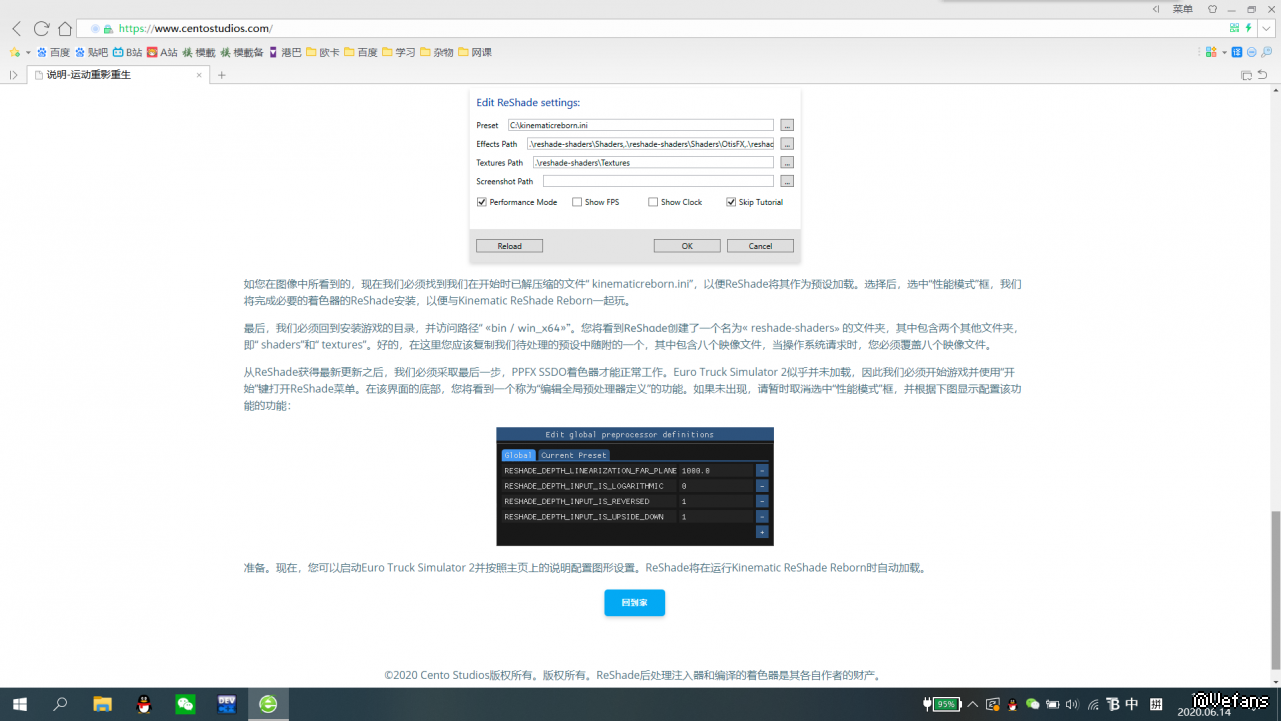This screenshot has width=1281, height=721.
Task: Click OK in ReShade settings
Action: click(687, 246)
